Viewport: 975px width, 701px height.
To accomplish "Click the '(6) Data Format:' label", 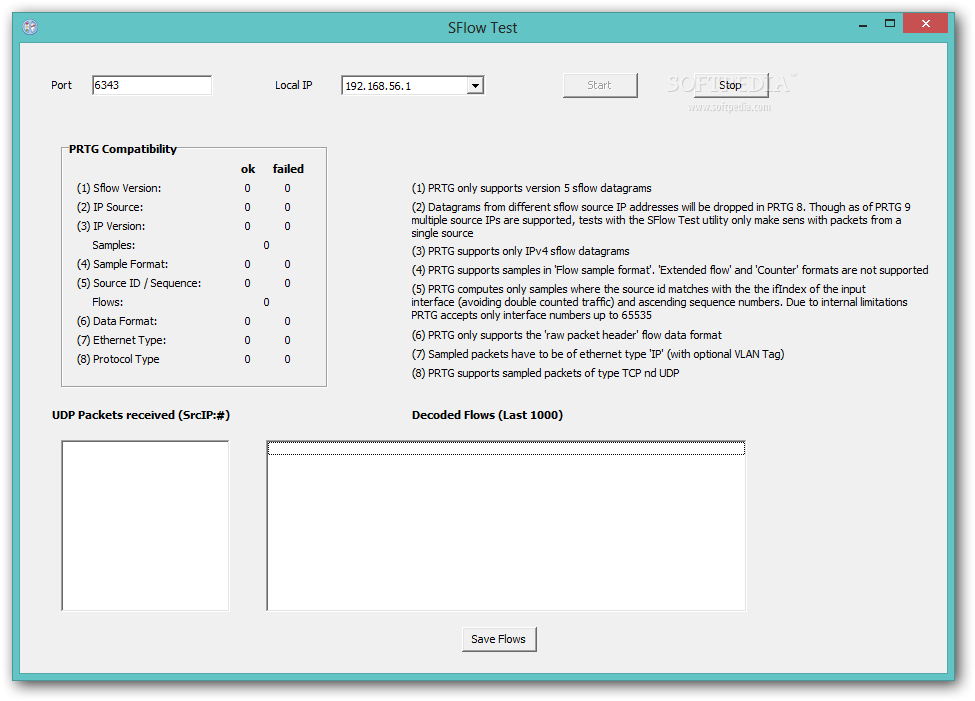I will point(117,322).
